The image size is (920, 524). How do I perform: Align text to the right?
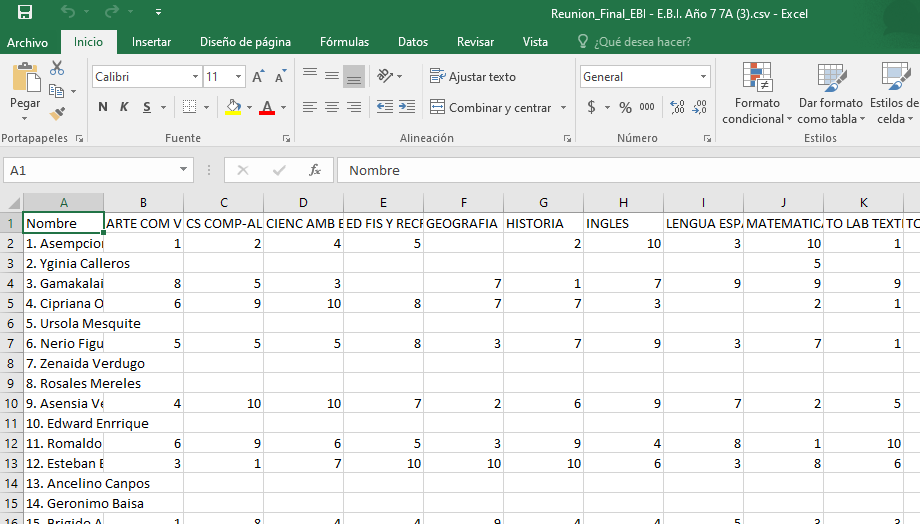click(x=354, y=107)
